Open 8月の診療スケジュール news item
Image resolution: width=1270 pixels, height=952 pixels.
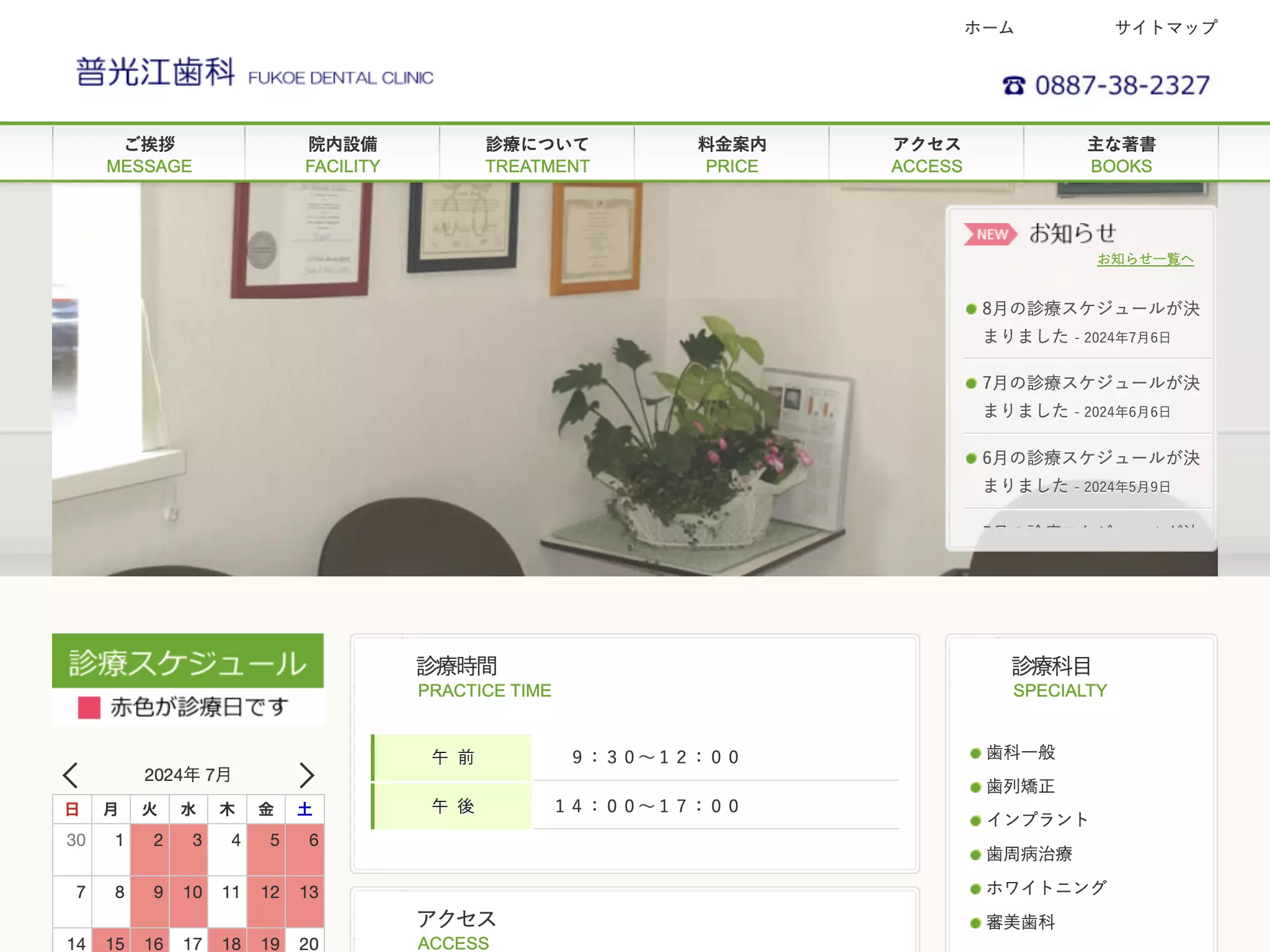[x=1090, y=322]
